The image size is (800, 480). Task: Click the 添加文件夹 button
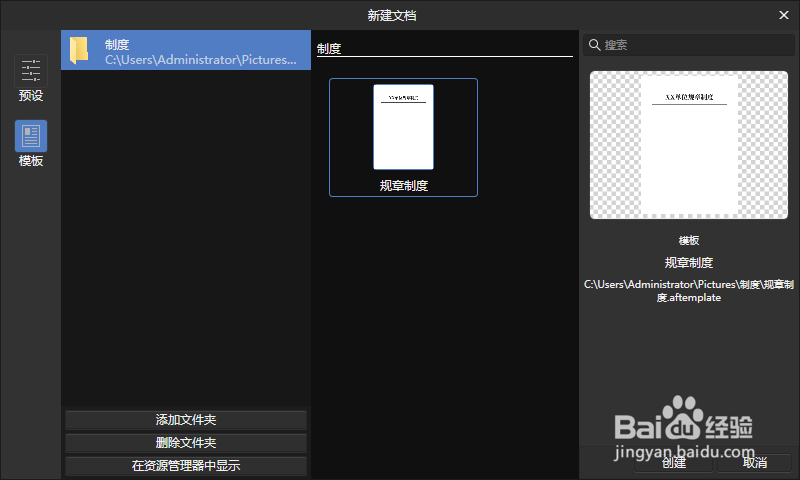[x=186, y=420]
